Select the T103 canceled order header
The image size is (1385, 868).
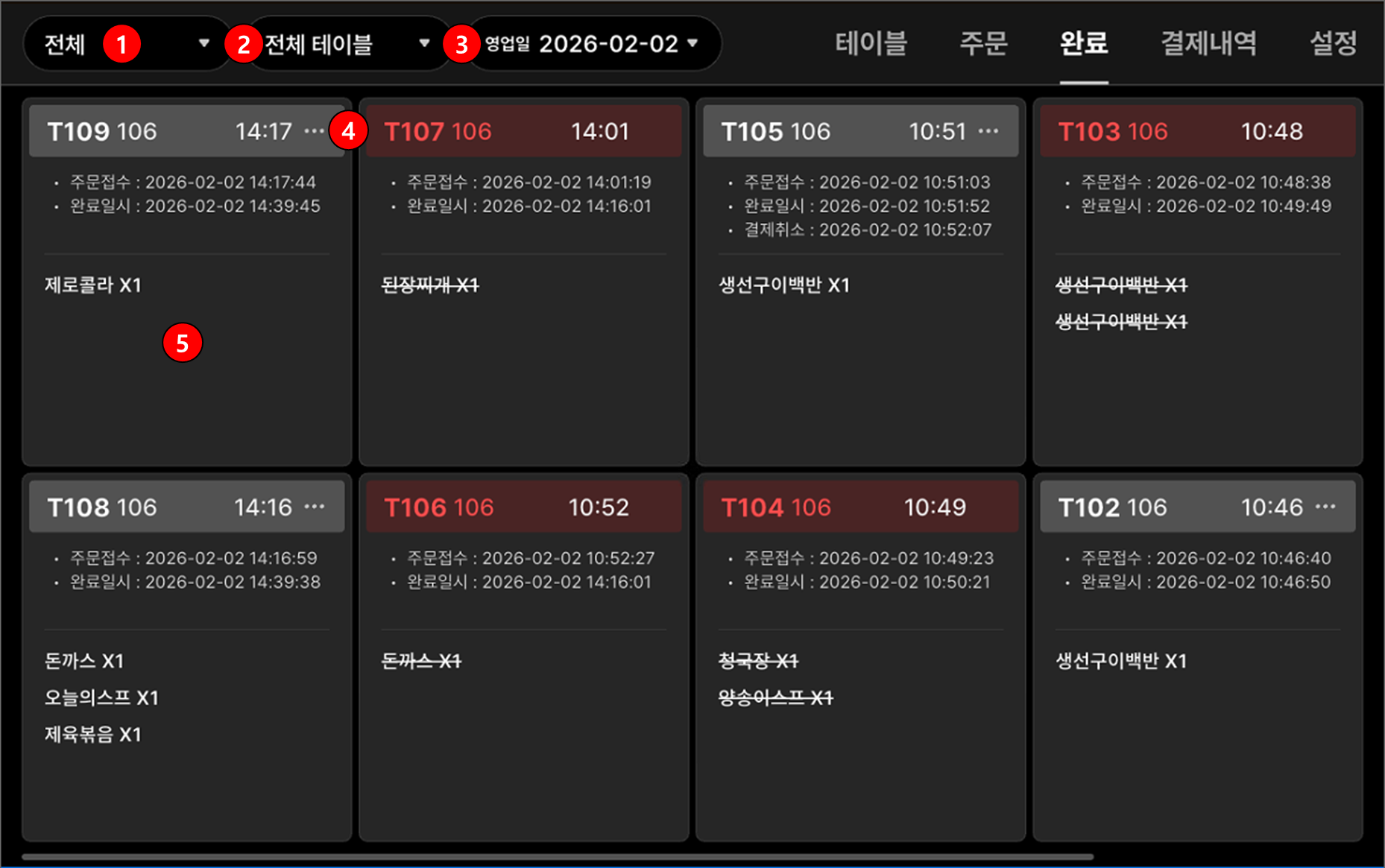click(1197, 131)
